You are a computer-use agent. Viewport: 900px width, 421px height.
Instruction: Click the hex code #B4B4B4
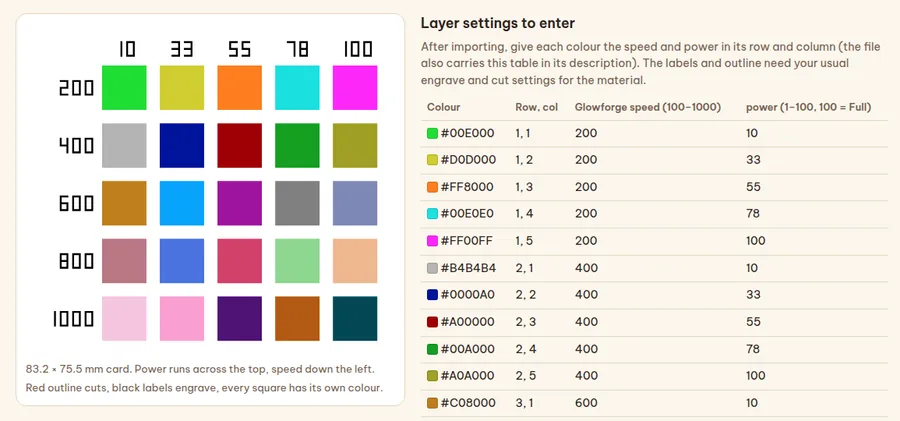pos(468,268)
